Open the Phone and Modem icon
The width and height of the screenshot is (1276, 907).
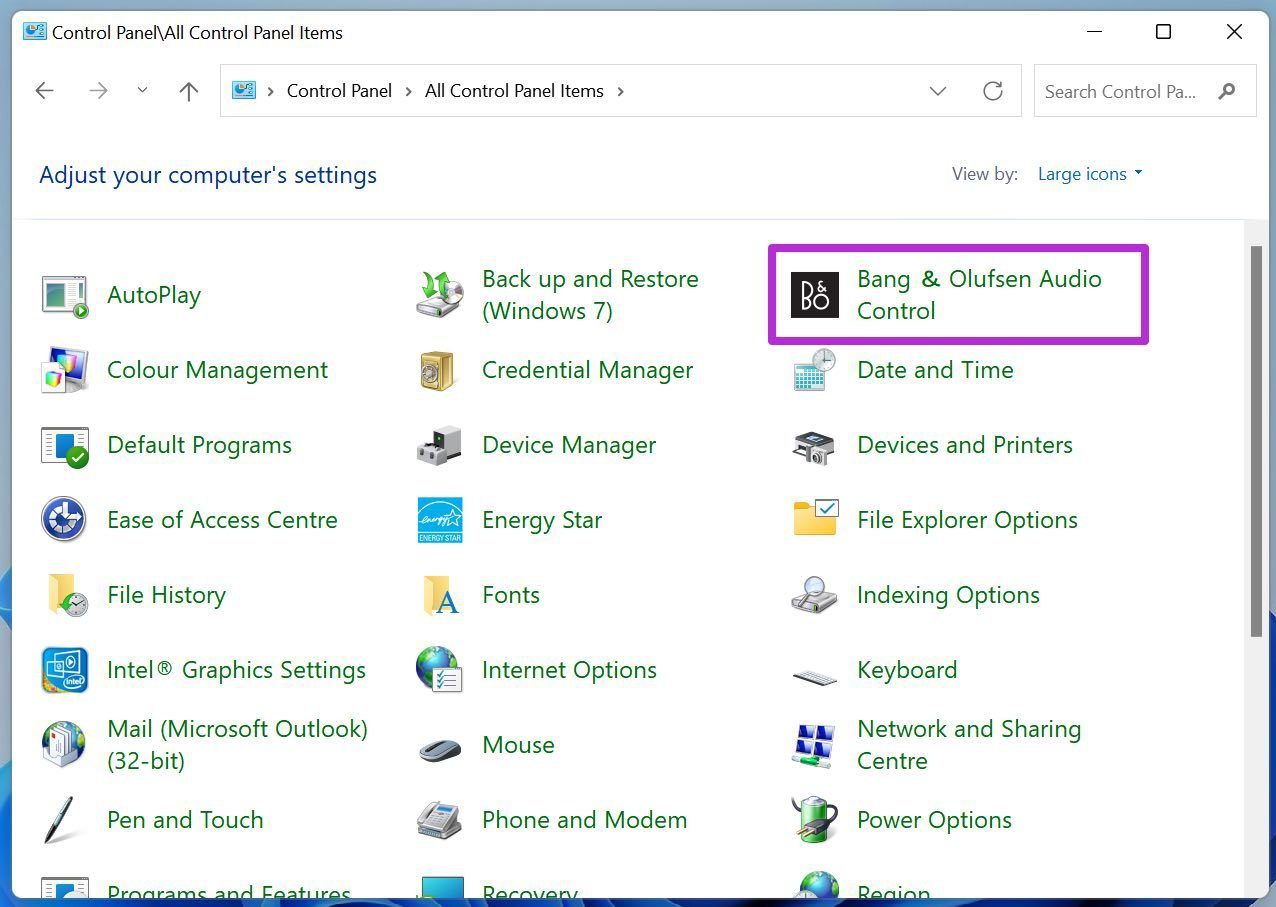439,820
